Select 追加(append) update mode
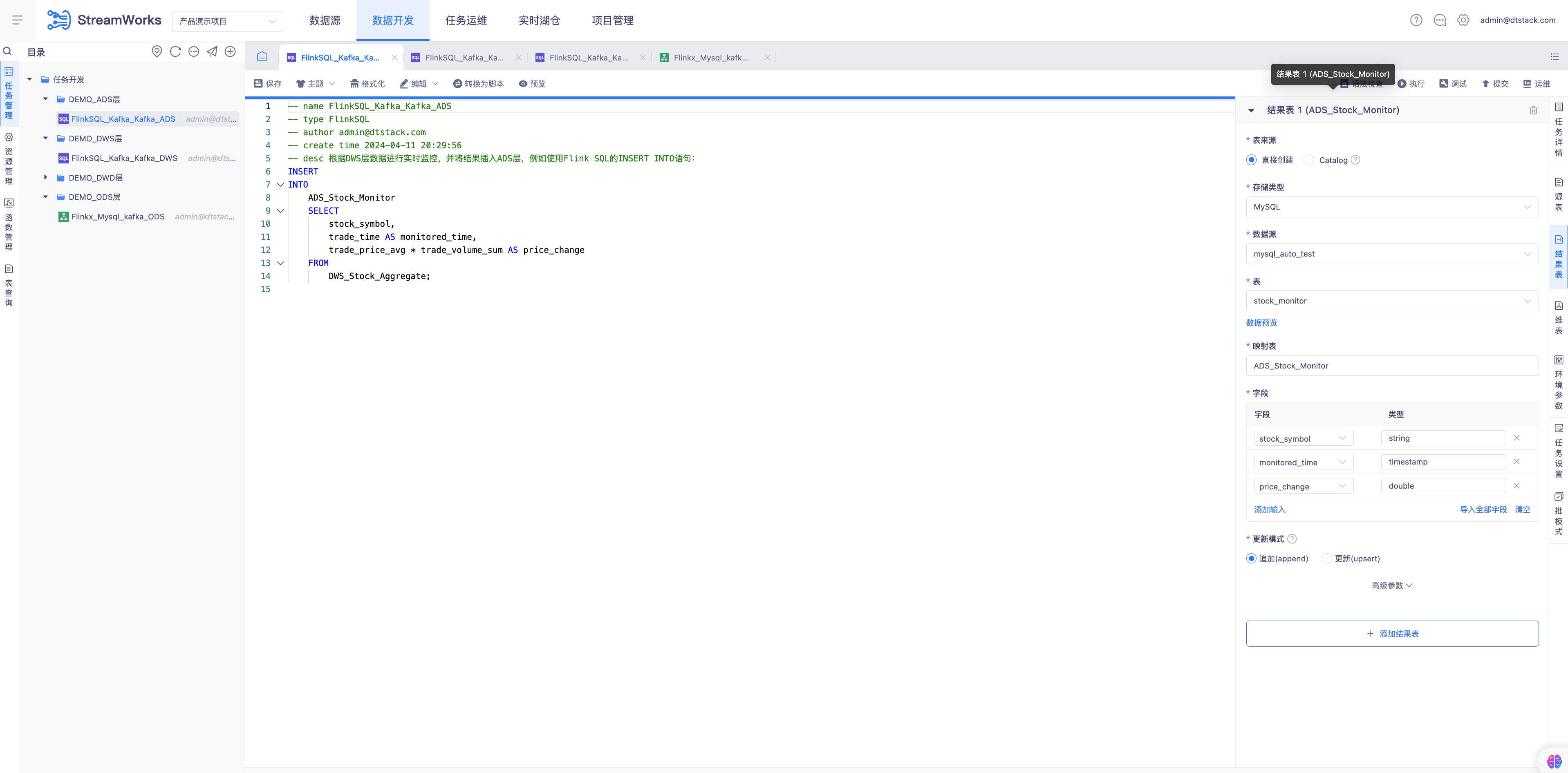 point(1252,559)
